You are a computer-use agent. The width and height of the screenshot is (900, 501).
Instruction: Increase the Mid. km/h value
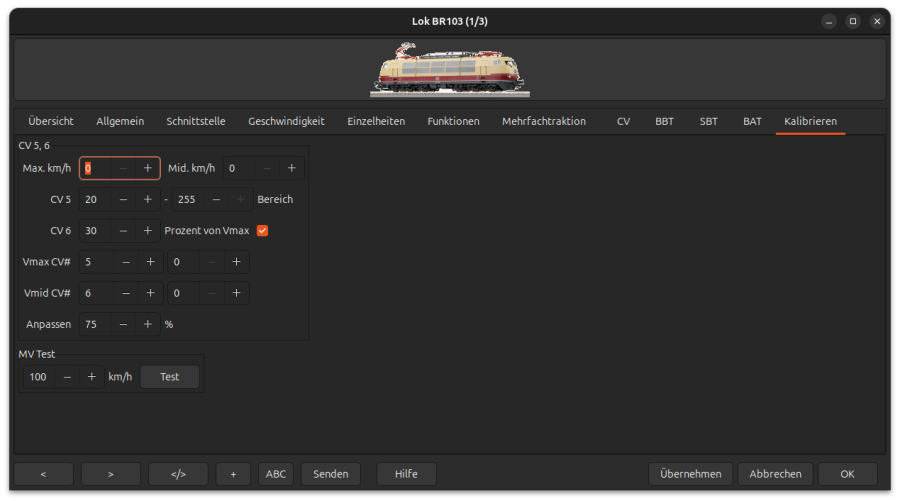(x=291, y=168)
